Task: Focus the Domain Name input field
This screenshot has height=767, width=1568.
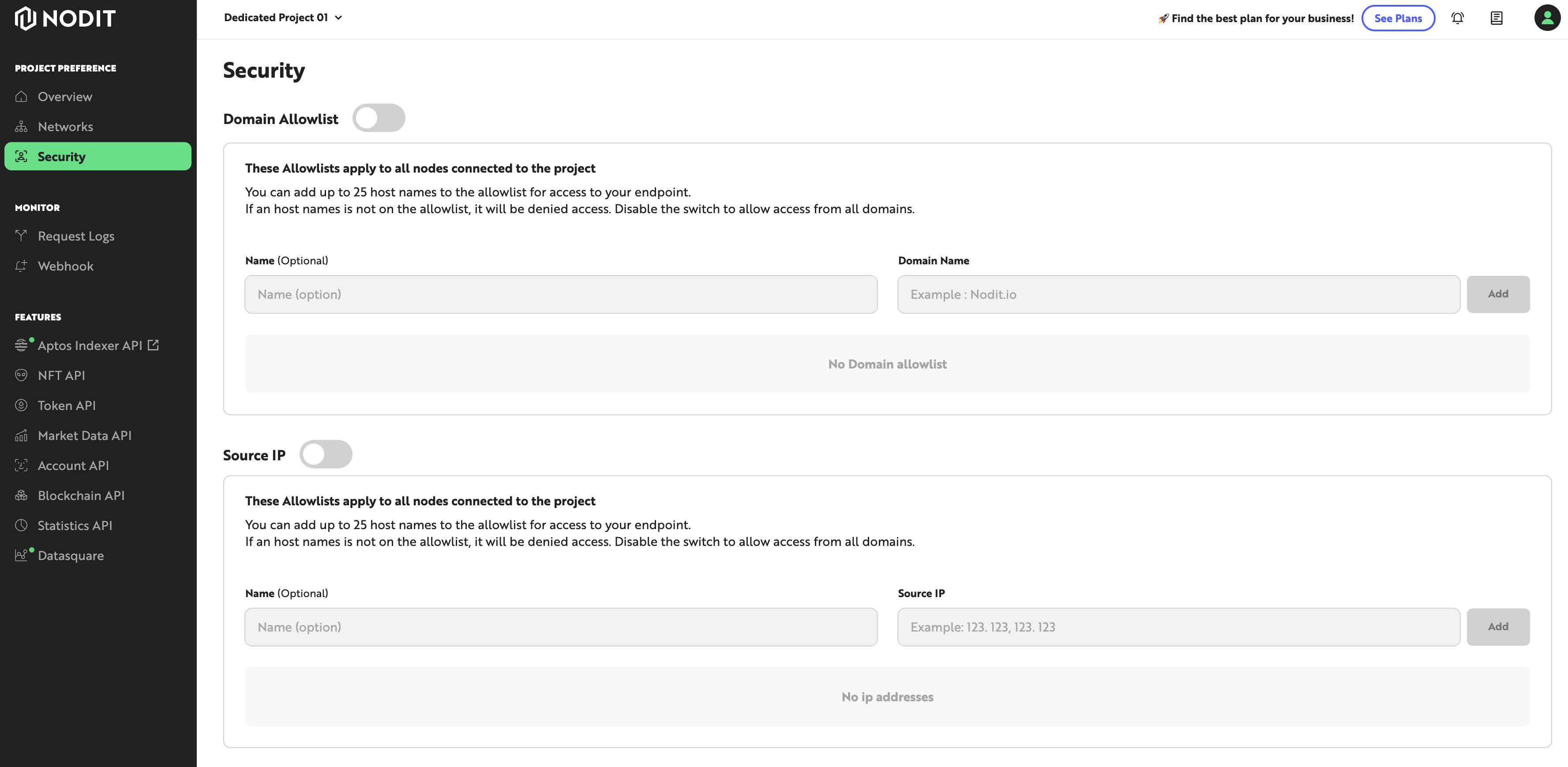Action: [1178, 295]
